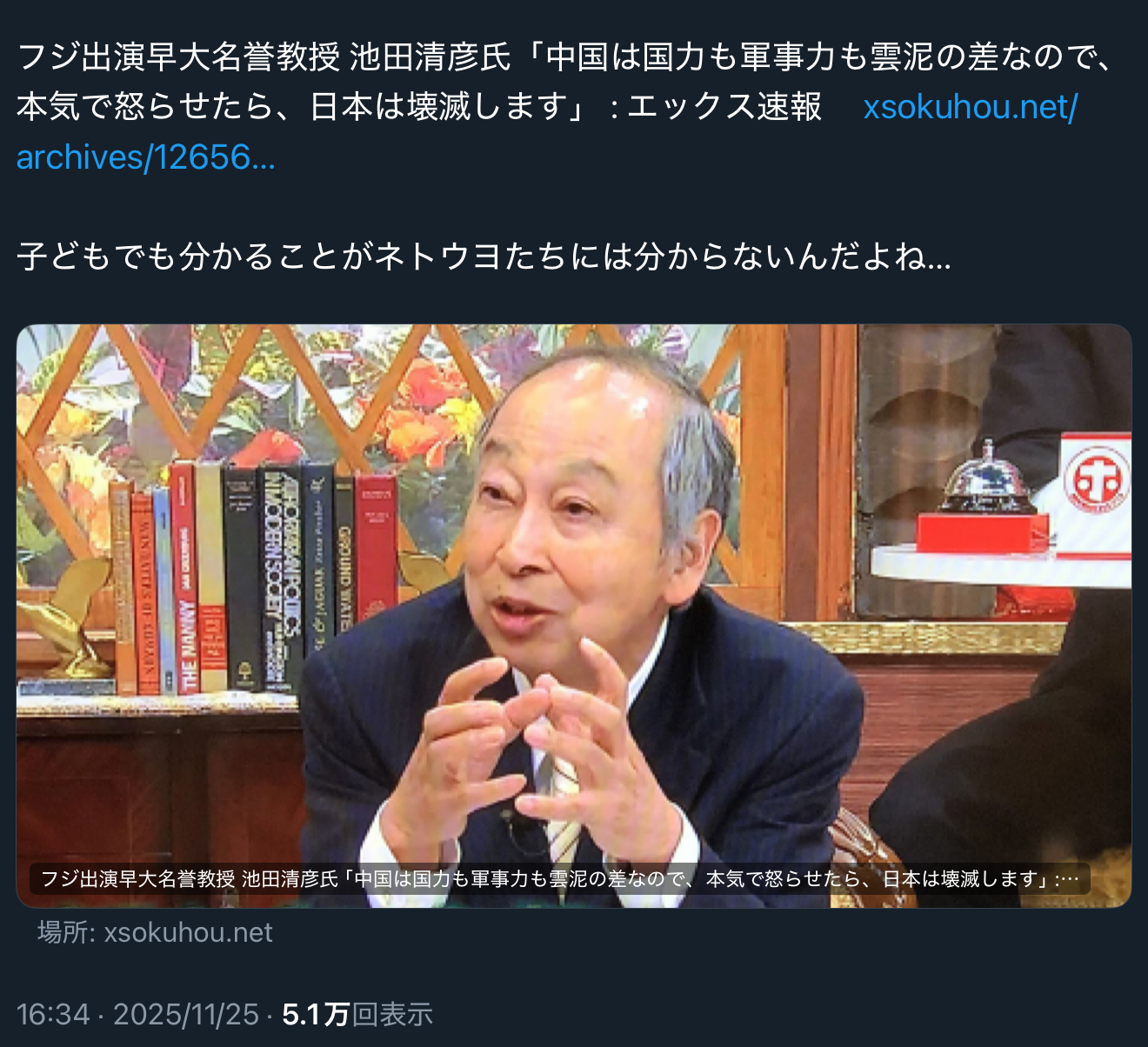Click the 2025/11/25 post date
The image size is (1148, 1047).
pyautogui.click(x=186, y=1014)
